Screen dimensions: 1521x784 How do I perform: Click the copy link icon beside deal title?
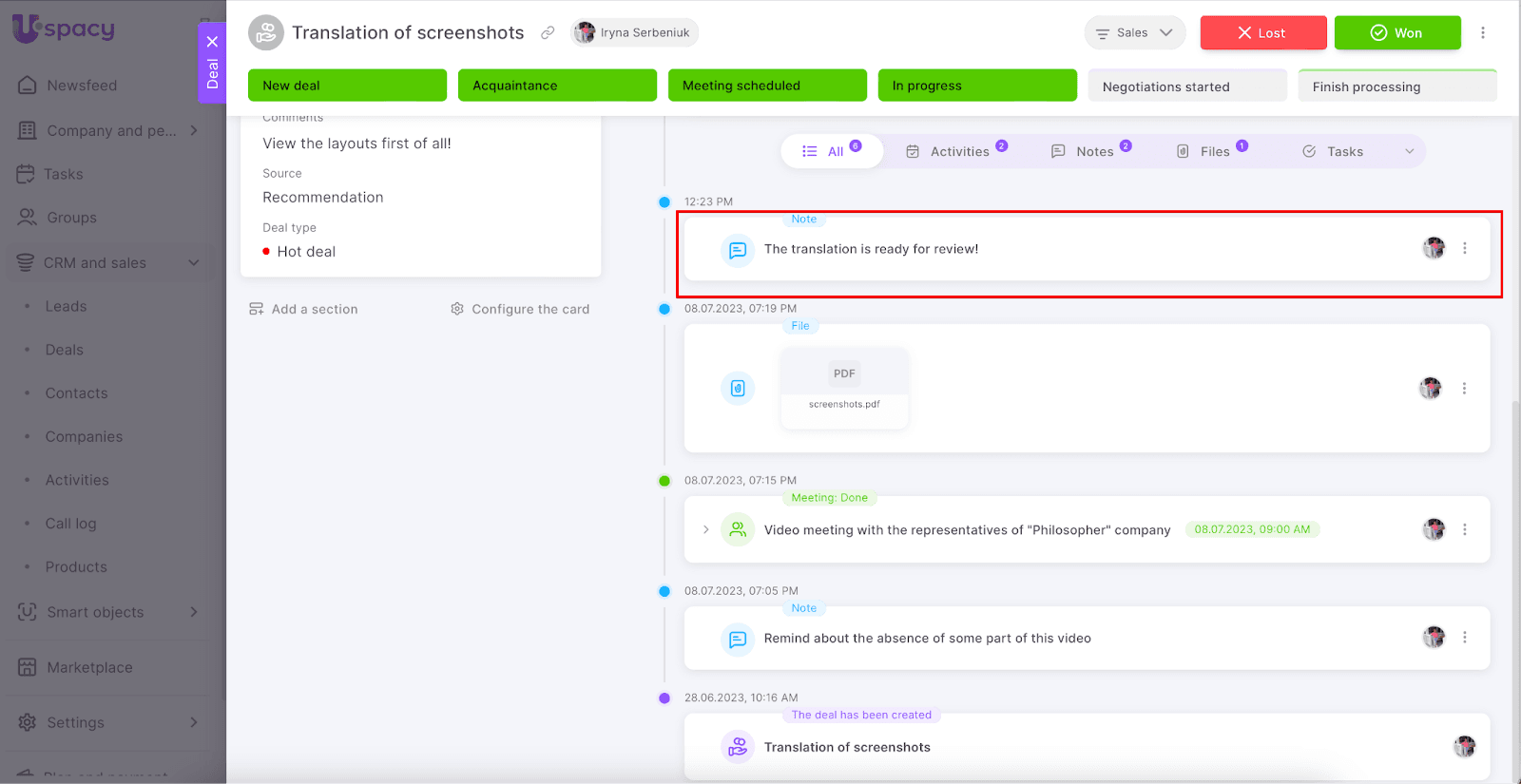click(x=548, y=33)
